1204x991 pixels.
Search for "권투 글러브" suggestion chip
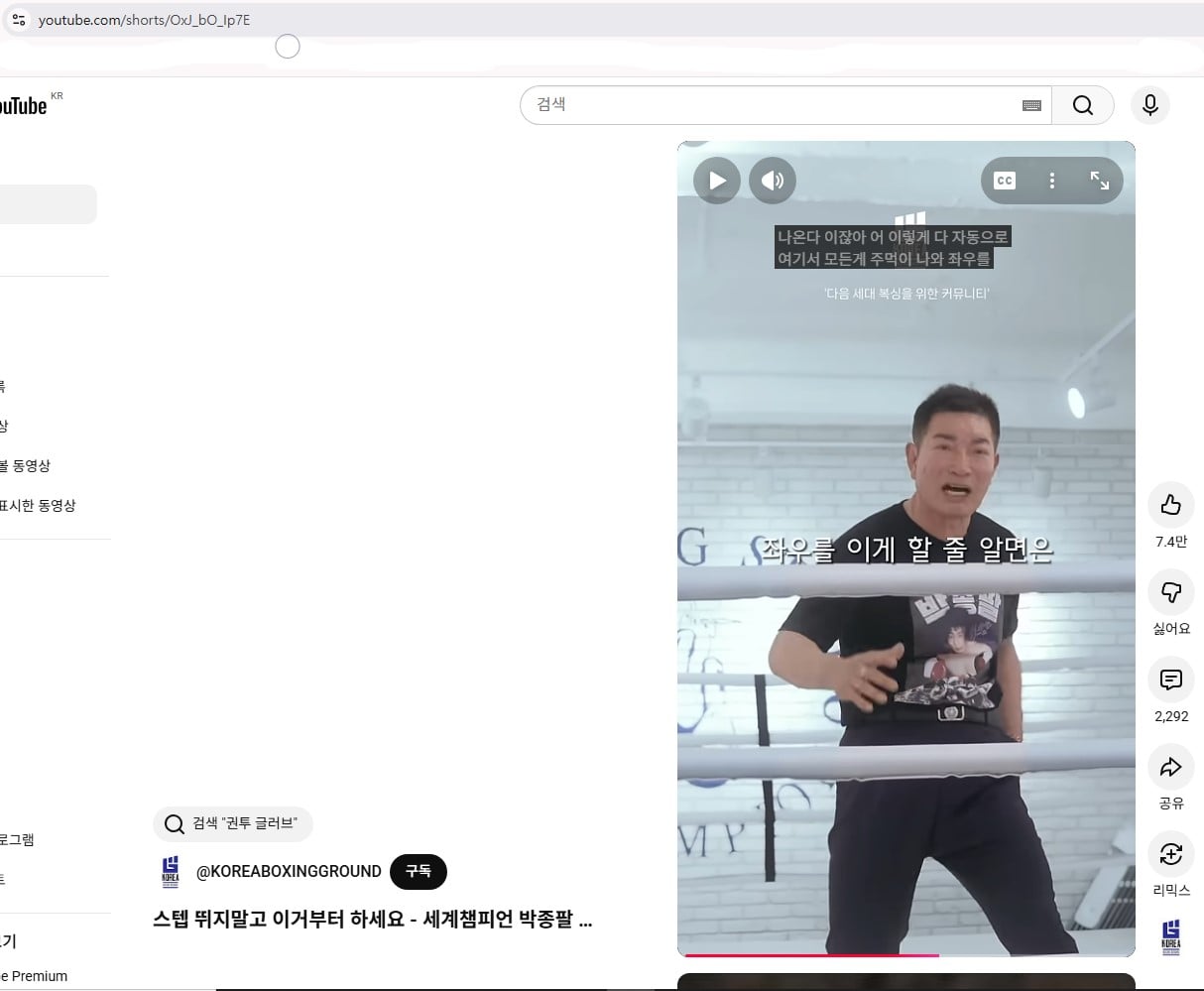pyautogui.click(x=233, y=823)
